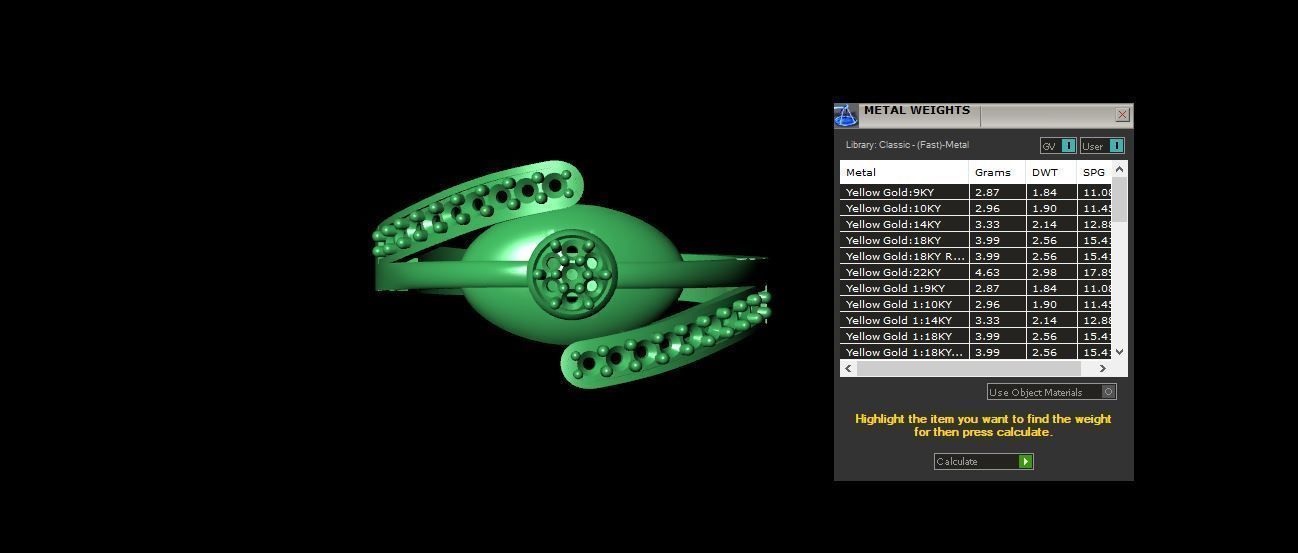
Task: Click the metal list scroll-up arrow
Action: (1120, 169)
